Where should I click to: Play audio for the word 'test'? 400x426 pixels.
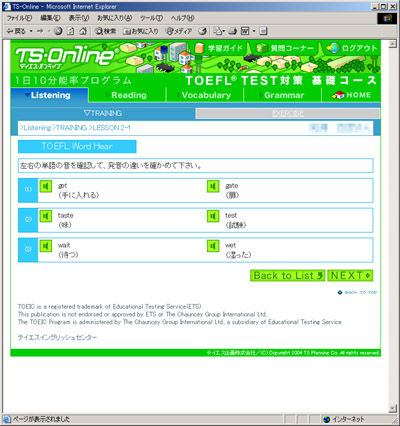pos(213,216)
